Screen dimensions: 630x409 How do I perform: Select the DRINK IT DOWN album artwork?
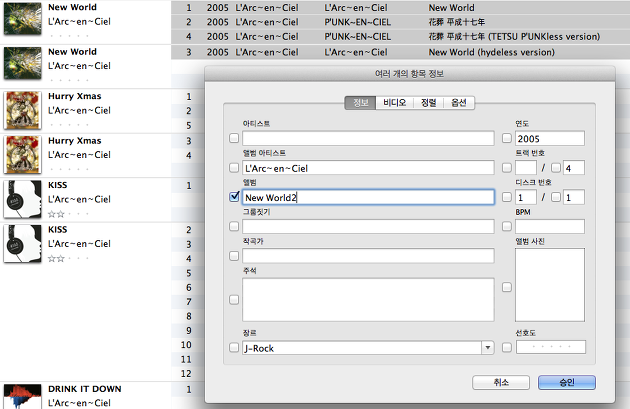22,396
